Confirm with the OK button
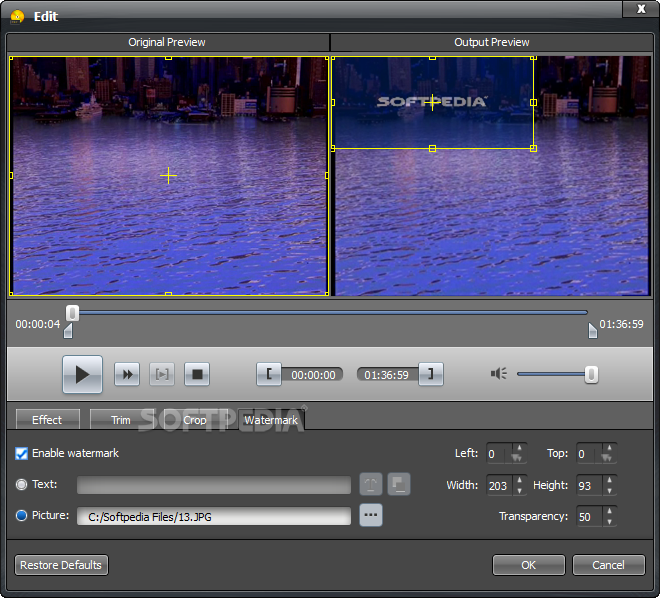 point(529,565)
